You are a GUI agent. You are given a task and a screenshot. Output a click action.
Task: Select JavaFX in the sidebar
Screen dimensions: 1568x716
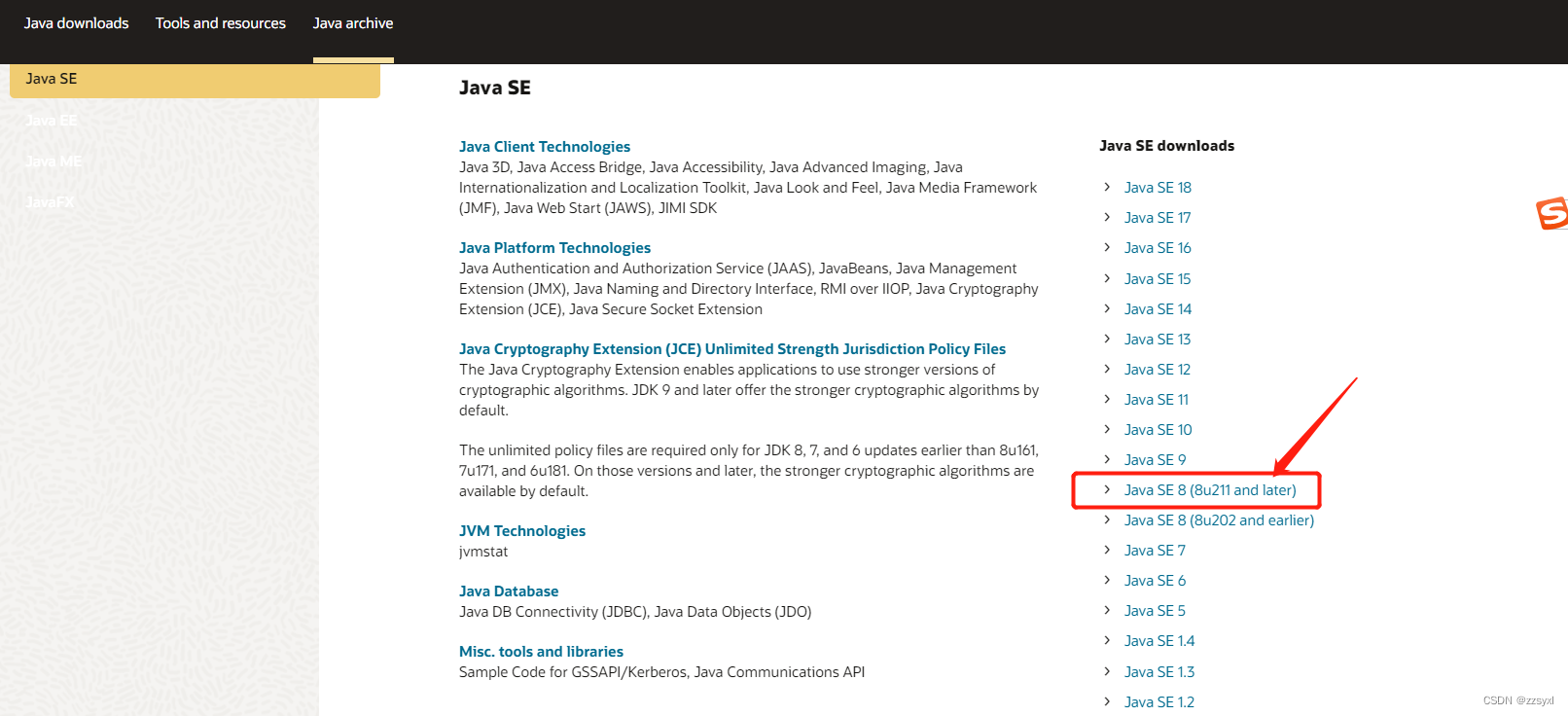coord(50,202)
